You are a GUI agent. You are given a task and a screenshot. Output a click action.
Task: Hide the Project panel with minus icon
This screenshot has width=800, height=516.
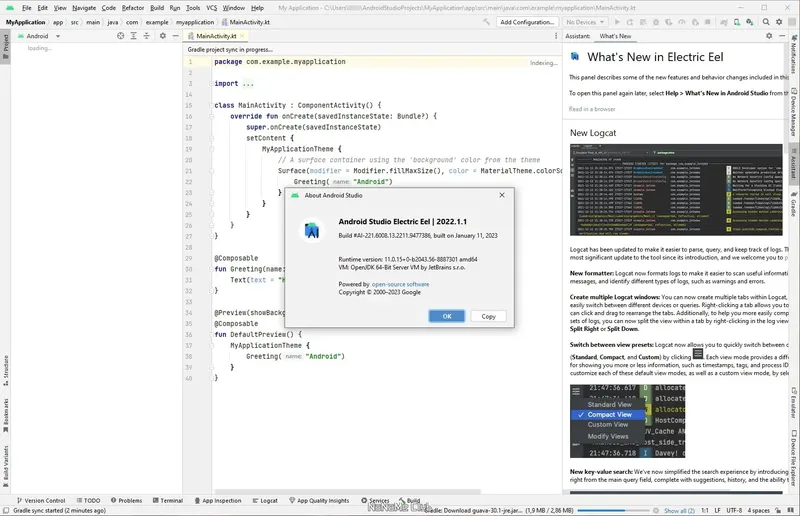coord(176,36)
